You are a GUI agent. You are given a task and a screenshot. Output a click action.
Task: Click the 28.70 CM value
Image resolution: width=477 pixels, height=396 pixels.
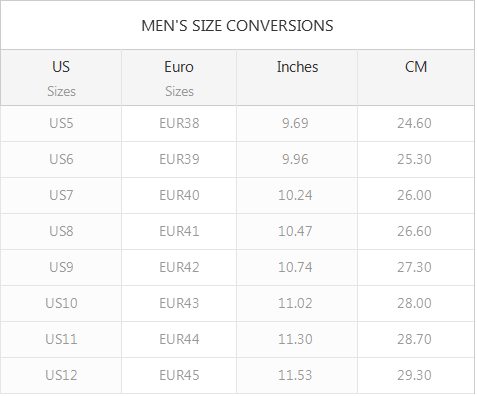(x=414, y=339)
